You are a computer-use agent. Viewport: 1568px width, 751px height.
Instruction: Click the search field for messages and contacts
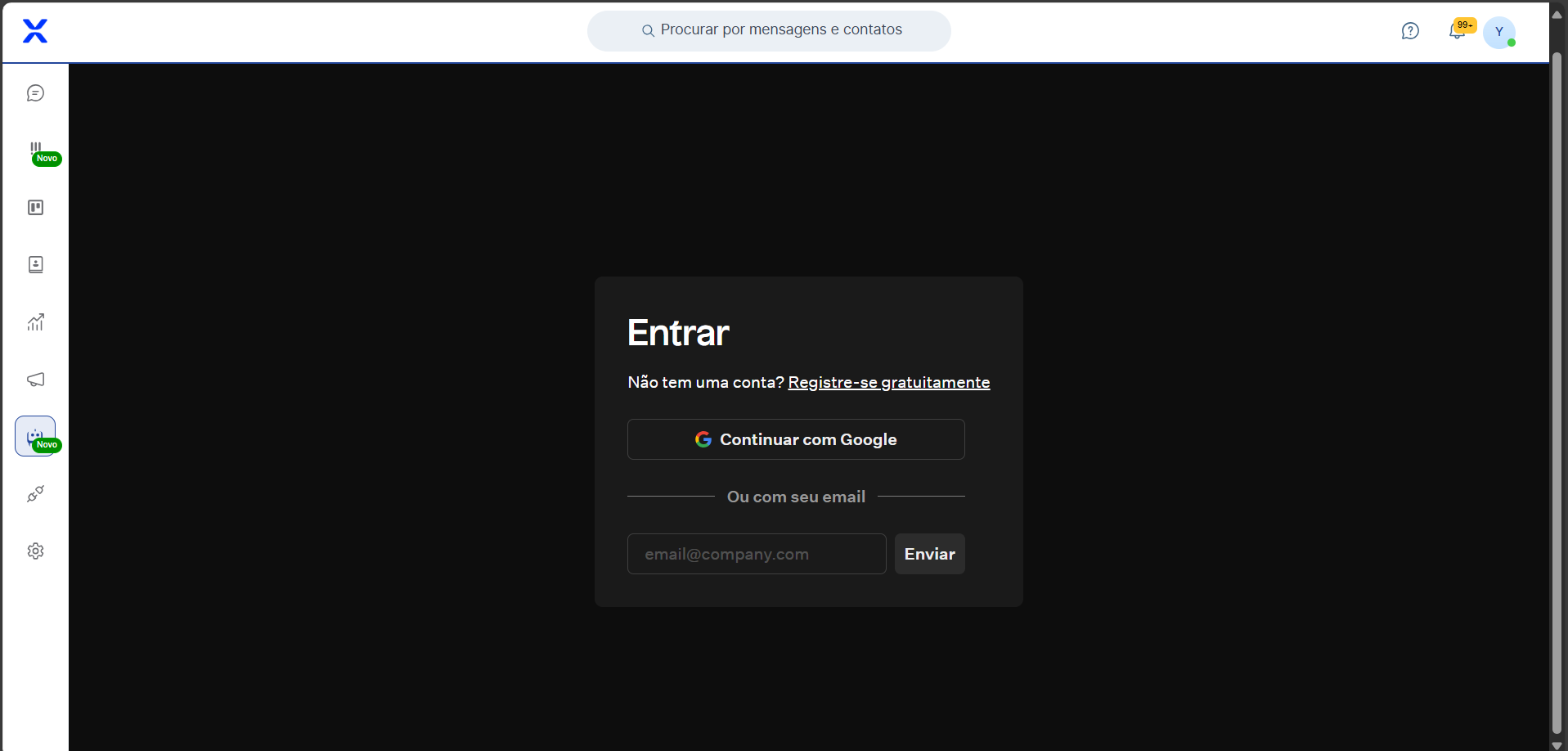tap(769, 31)
